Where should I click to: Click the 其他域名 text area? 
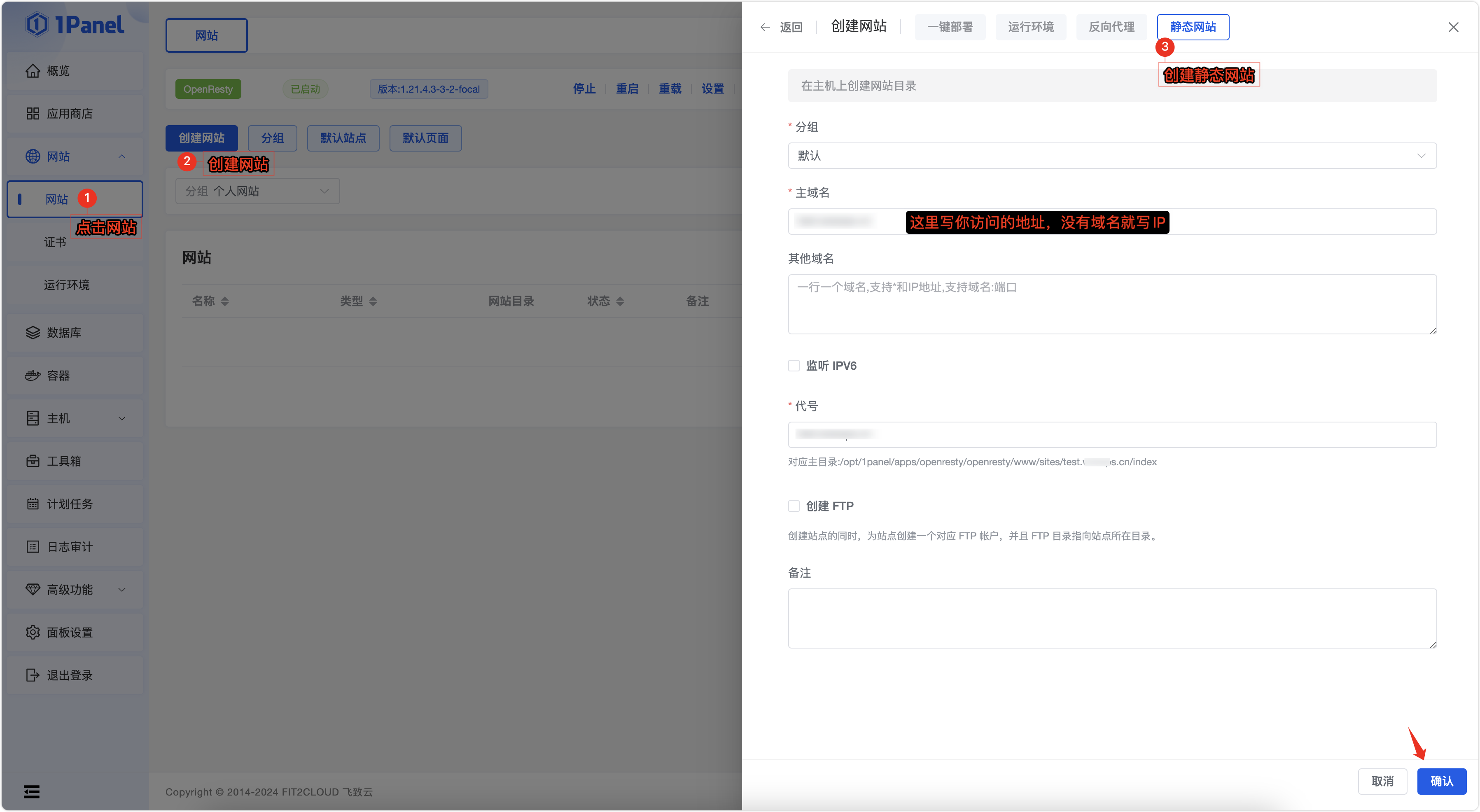point(1112,305)
